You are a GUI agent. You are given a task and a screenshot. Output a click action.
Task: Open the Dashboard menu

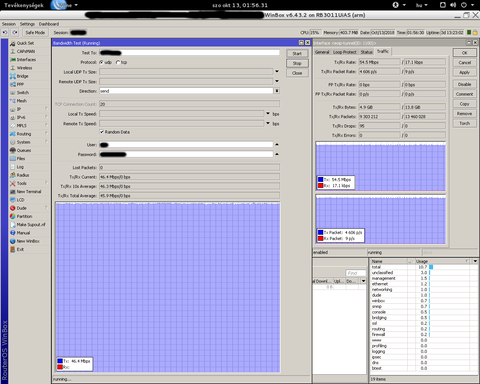tap(49, 24)
